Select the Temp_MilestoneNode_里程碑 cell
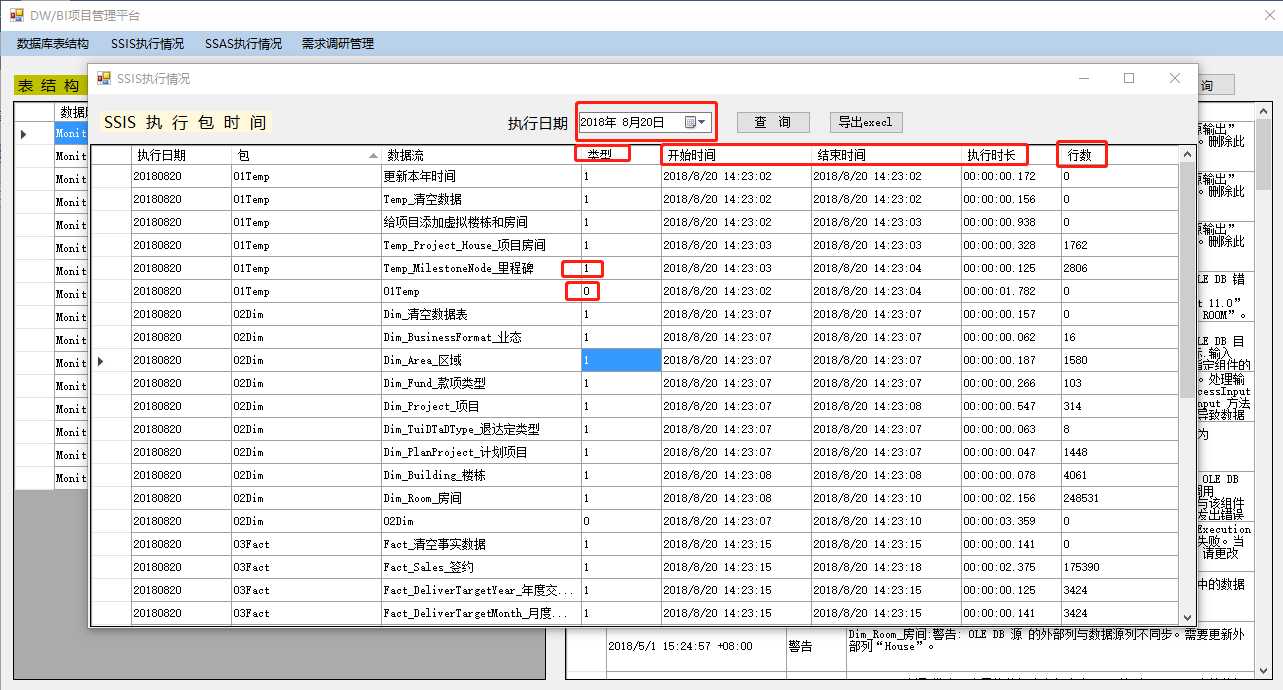 point(481,268)
